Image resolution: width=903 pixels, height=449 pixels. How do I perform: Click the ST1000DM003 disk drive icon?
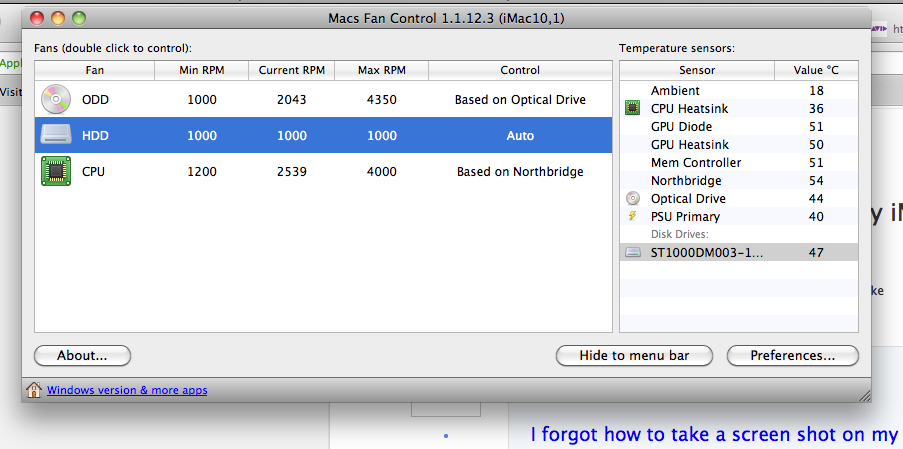(633, 252)
